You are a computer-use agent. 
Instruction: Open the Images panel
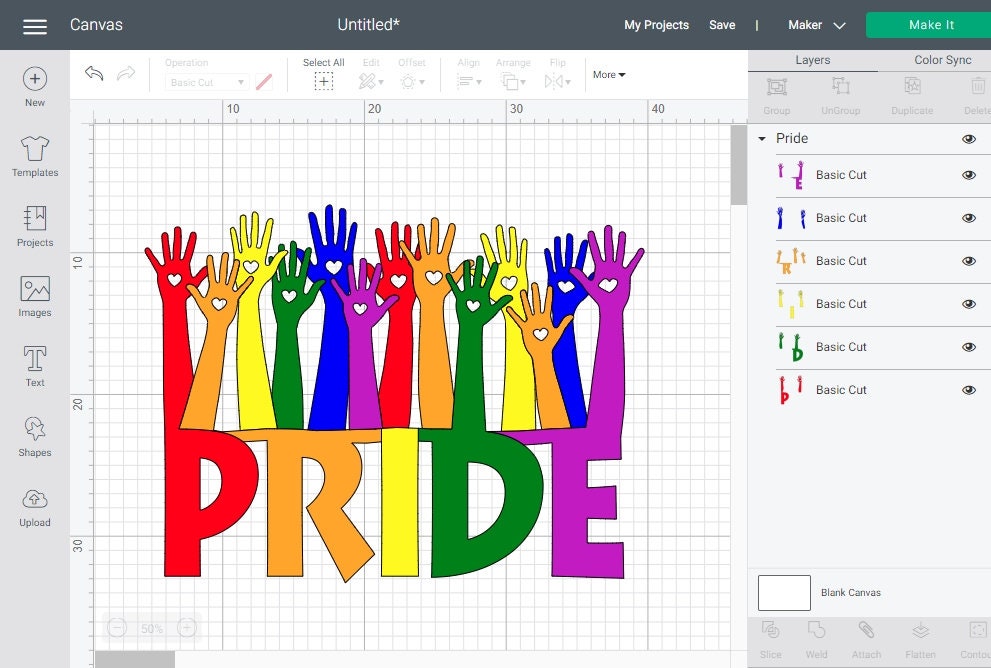(34, 292)
